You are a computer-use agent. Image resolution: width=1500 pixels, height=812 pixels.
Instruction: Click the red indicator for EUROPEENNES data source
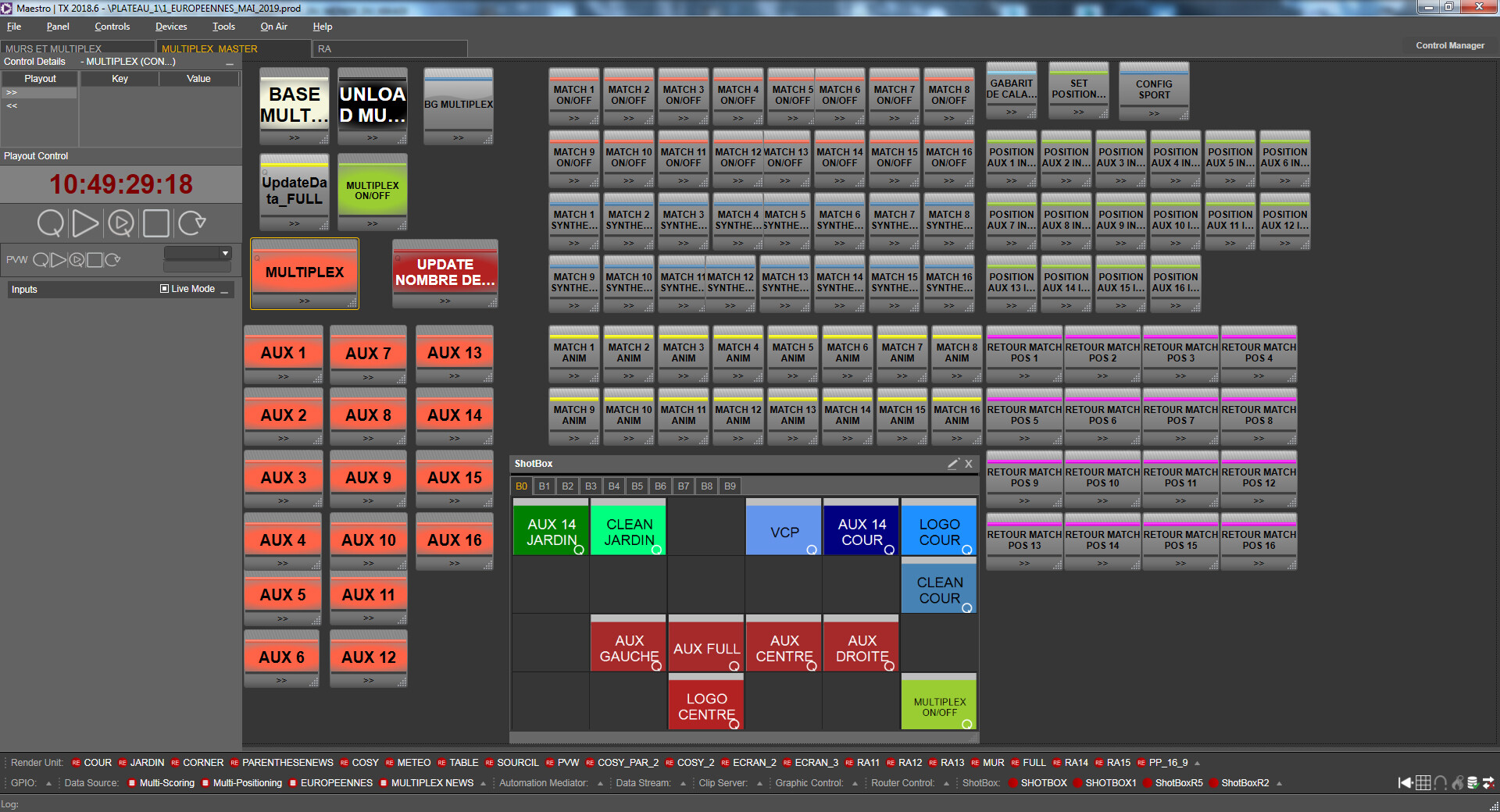[293, 783]
